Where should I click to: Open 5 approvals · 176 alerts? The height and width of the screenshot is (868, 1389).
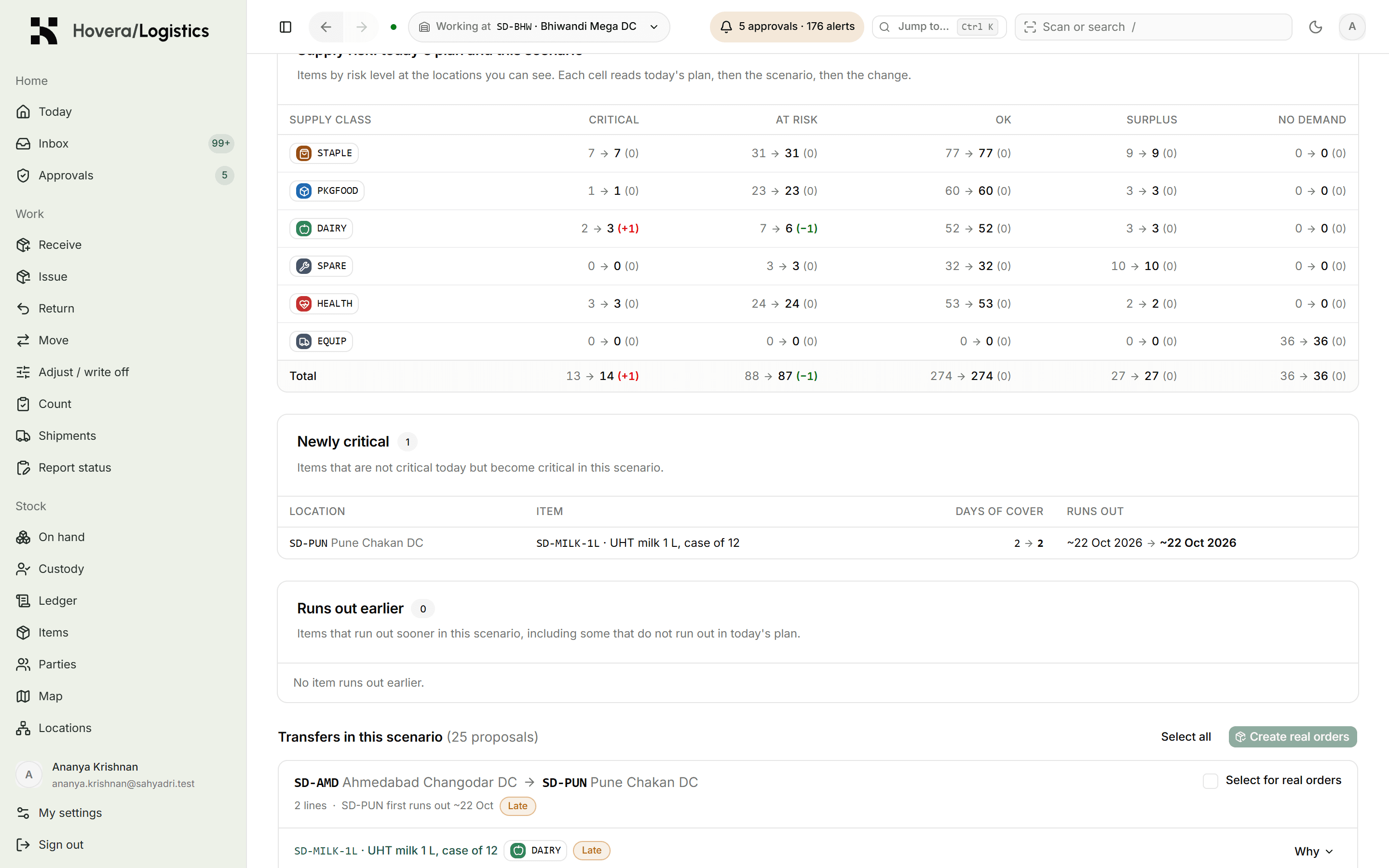click(786, 27)
